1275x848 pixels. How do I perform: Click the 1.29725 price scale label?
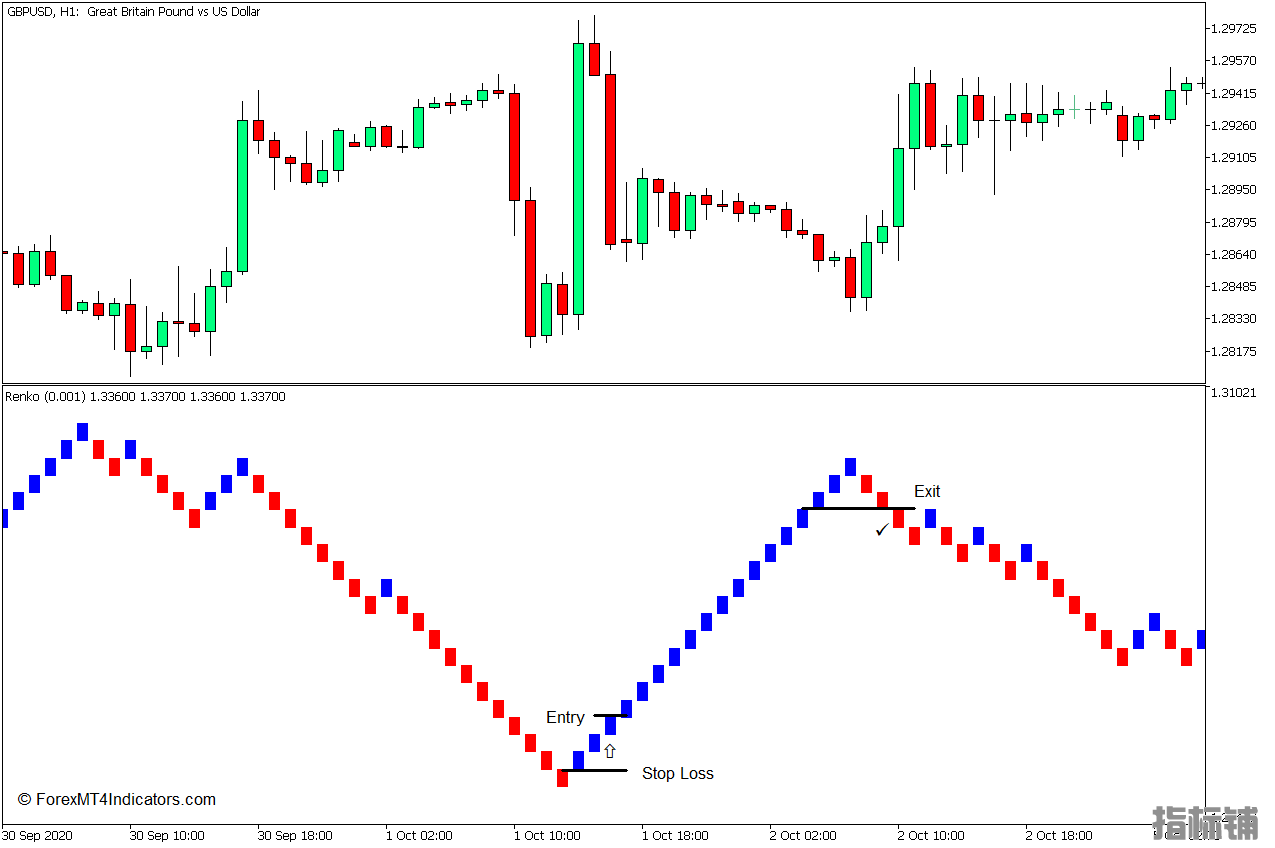pyautogui.click(x=1233, y=28)
